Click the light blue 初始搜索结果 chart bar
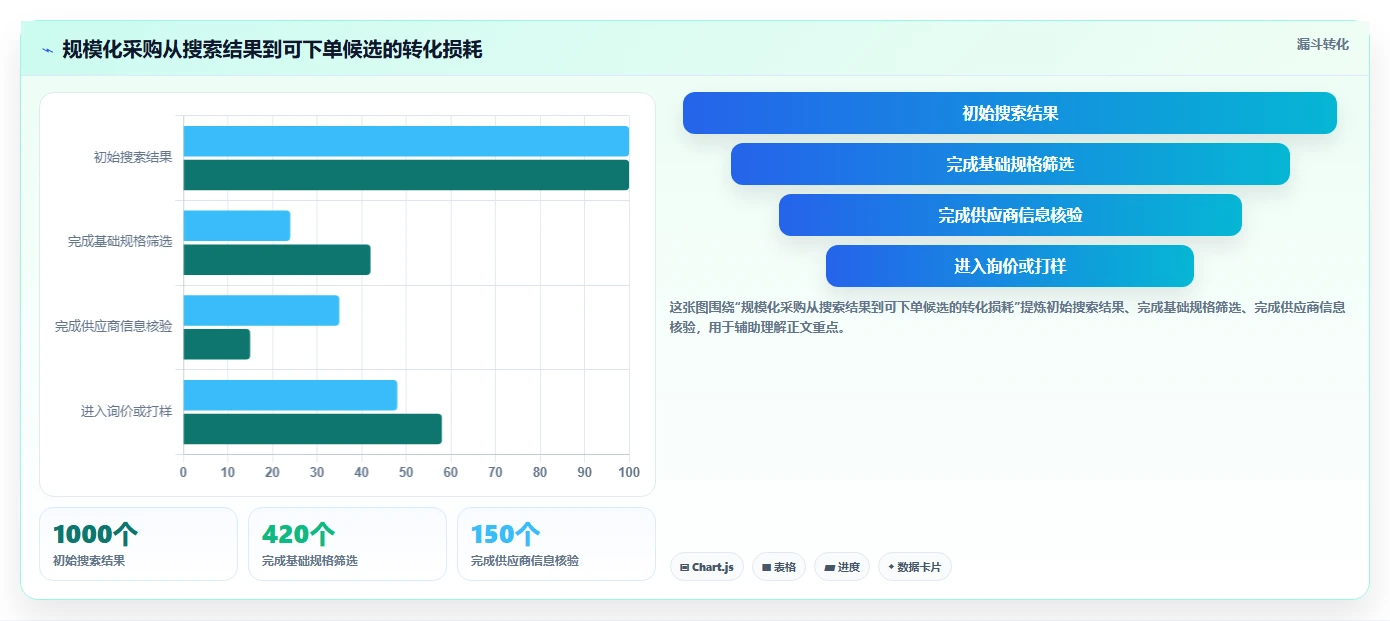This screenshot has width=1390, height=621. [406, 141]
